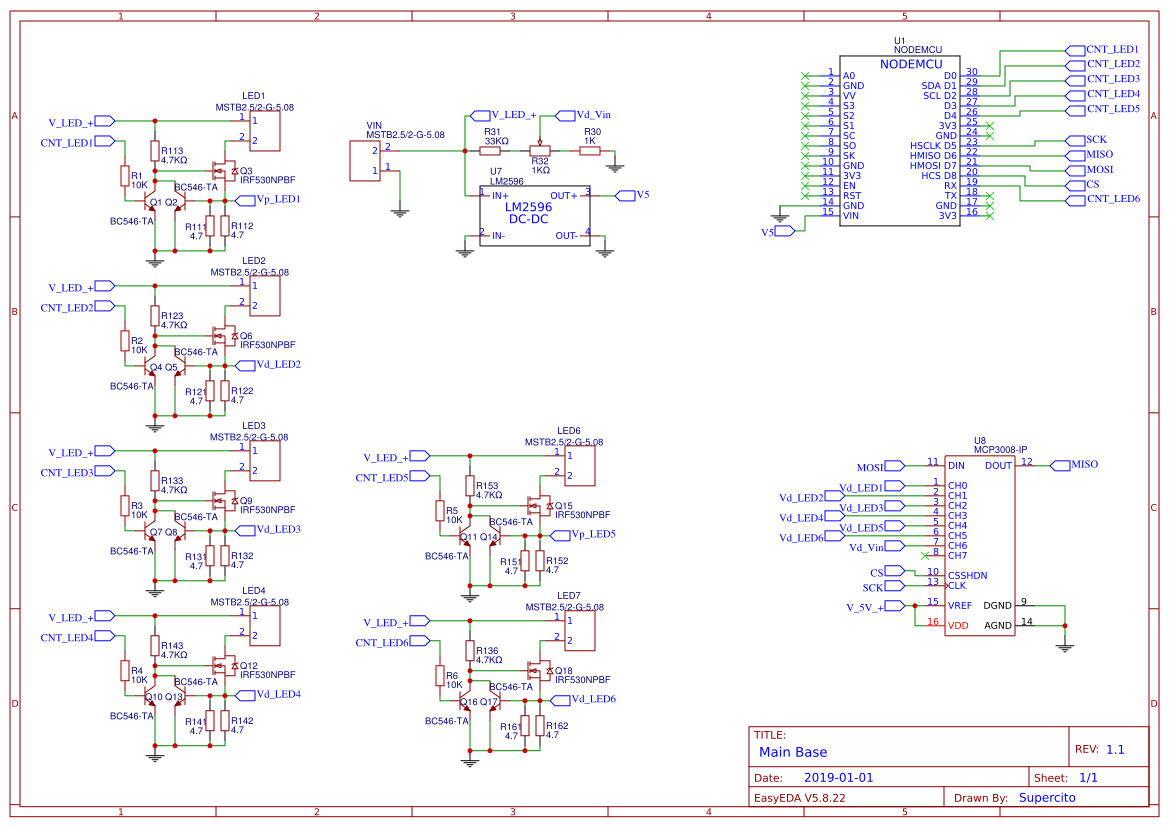Click the NODEMCU U1 component symbol

tap(900, 140)
